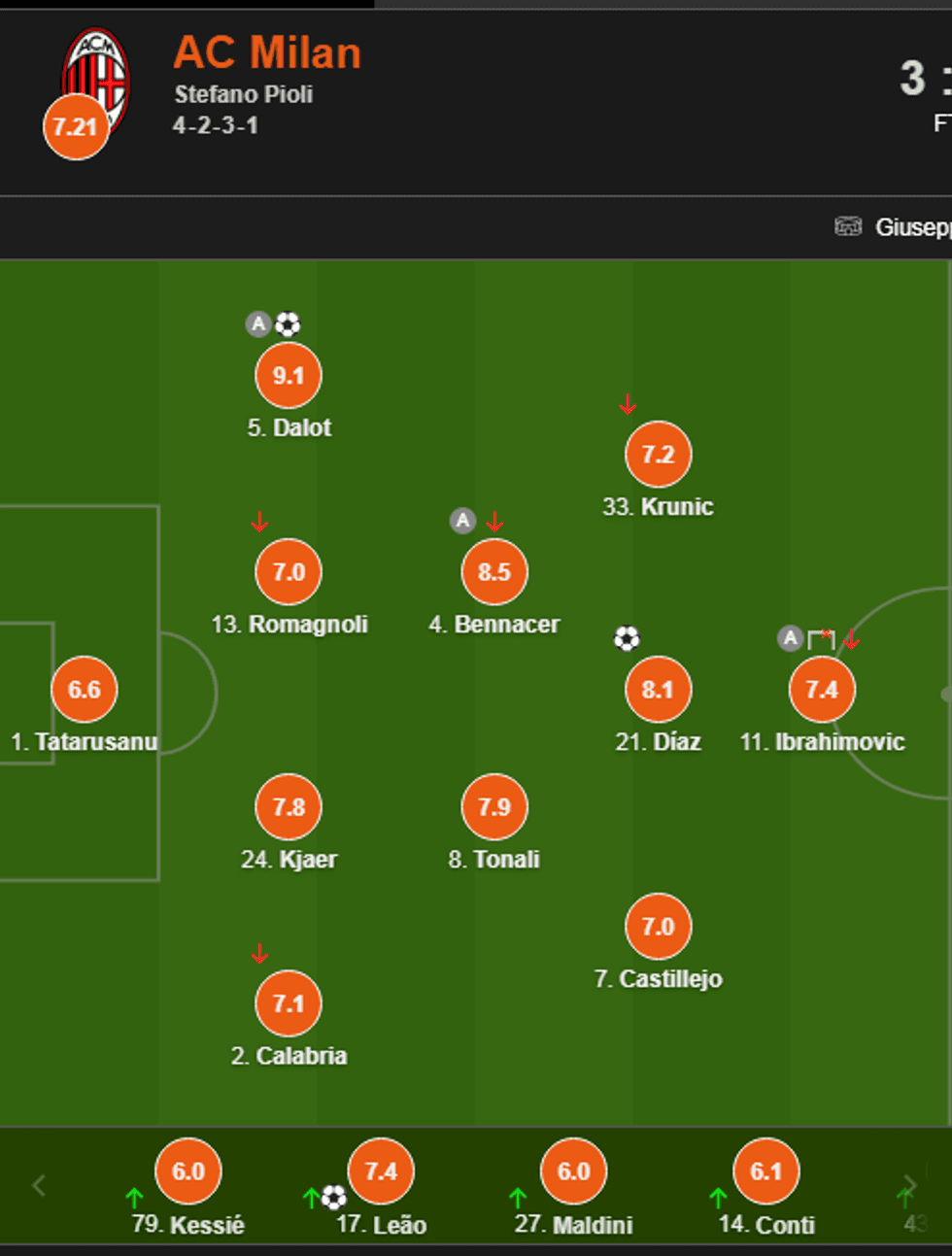Screen dimensions: 952x1256
Task: Click the green sub-on arrow beside Kessié
Action: tap(134, 1198)
